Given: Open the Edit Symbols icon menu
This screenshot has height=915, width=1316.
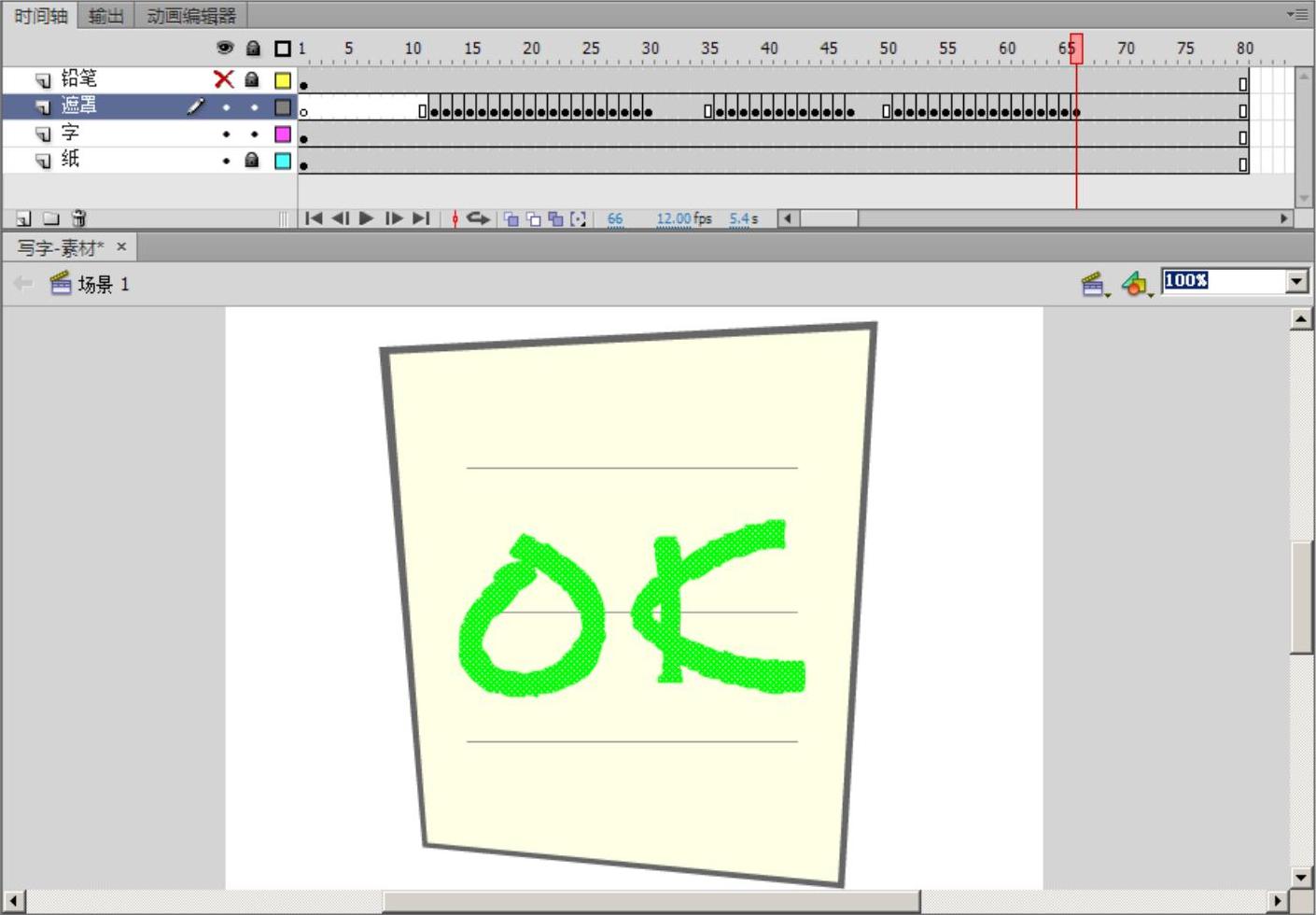Looking at the screenshot, I should pyautogui.click(x=1136, y=284).
